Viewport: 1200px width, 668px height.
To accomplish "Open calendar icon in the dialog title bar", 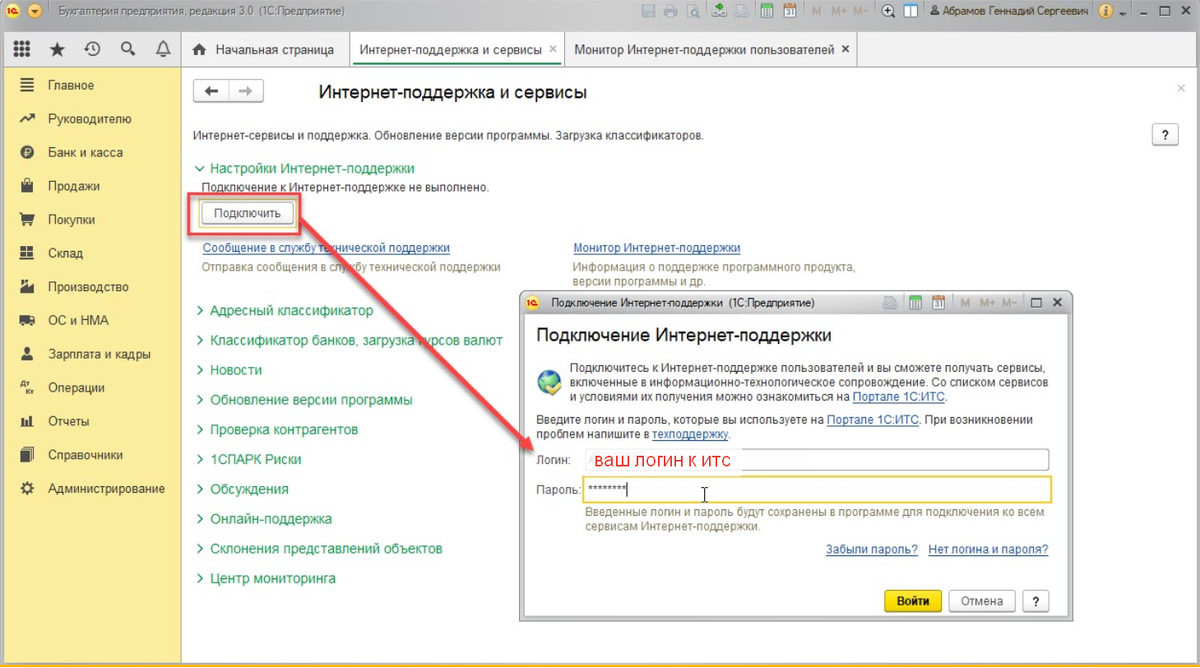I will pyautogui.click(x=938, y=302).
